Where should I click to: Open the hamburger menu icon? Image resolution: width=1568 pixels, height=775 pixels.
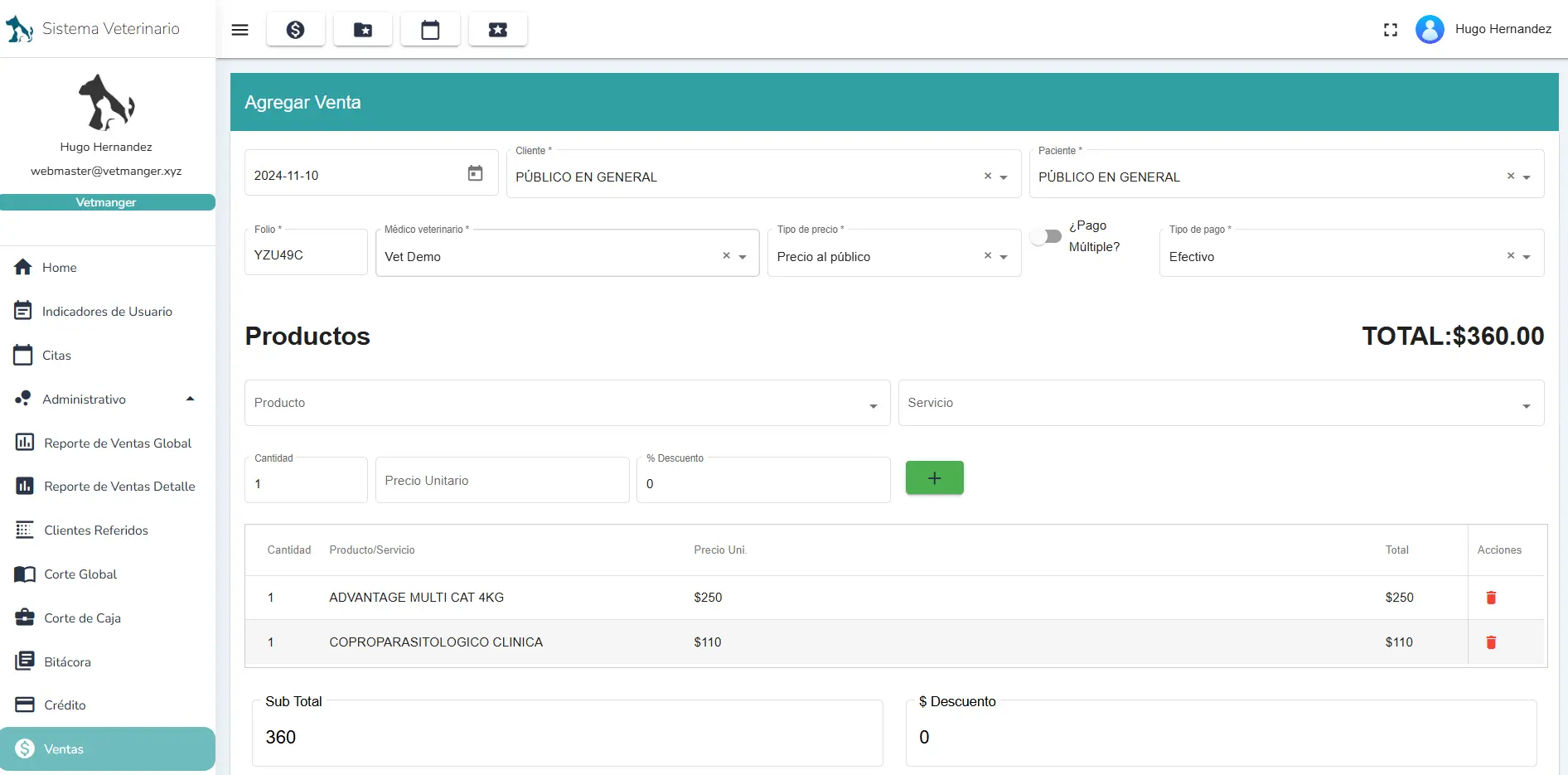click(x=240, y=30)
